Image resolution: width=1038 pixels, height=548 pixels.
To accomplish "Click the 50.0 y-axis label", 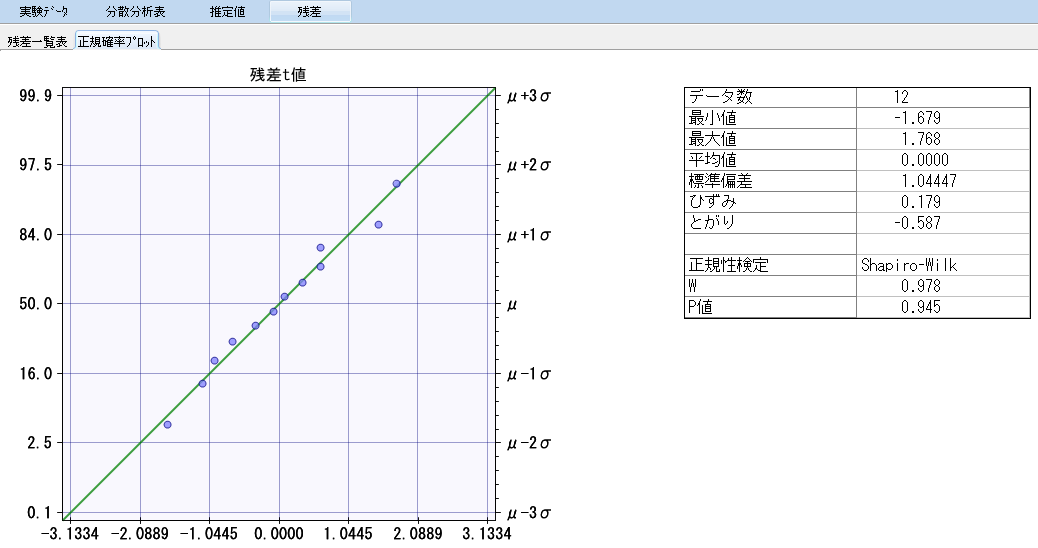I will pyautogui.click(x=36, y=304).
